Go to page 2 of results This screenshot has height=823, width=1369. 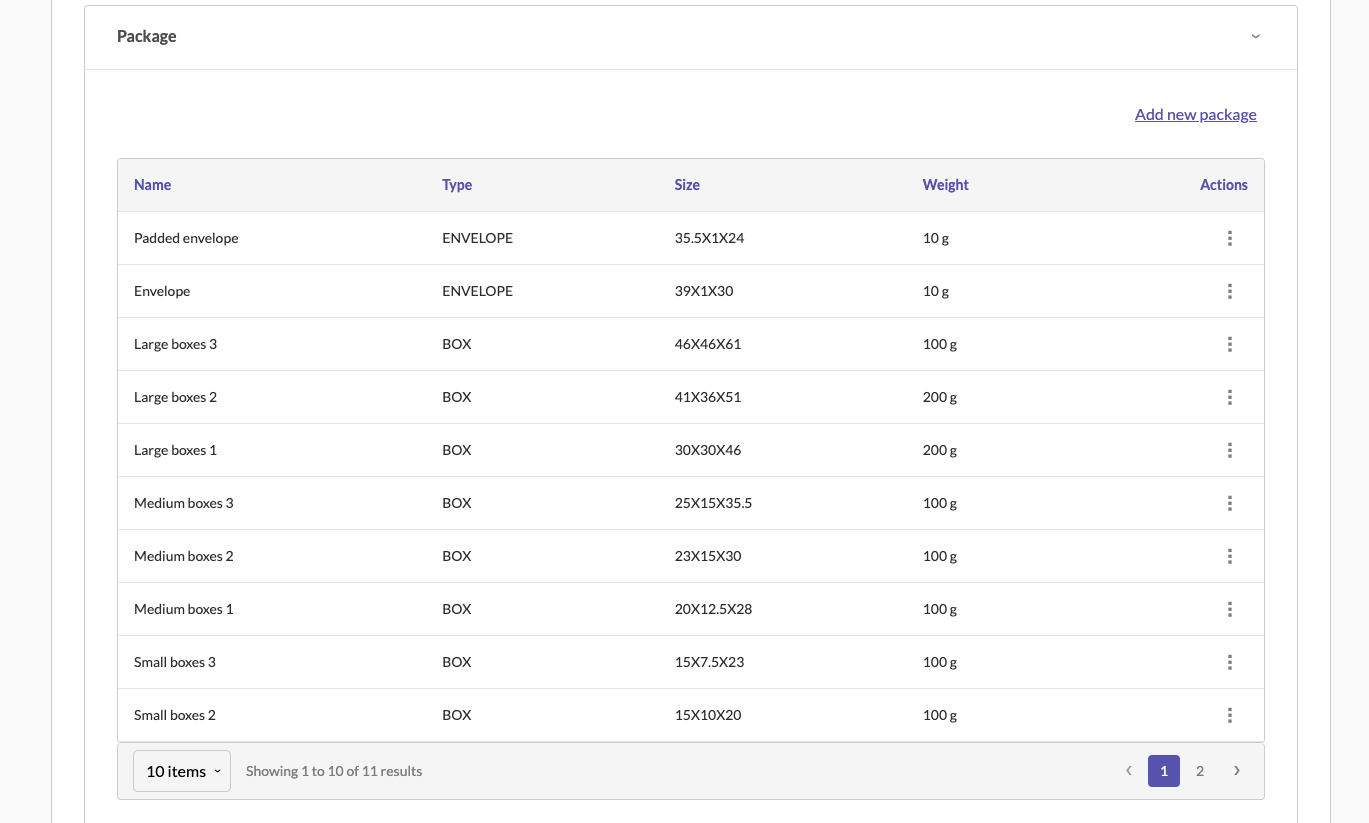click(1200, 771)
